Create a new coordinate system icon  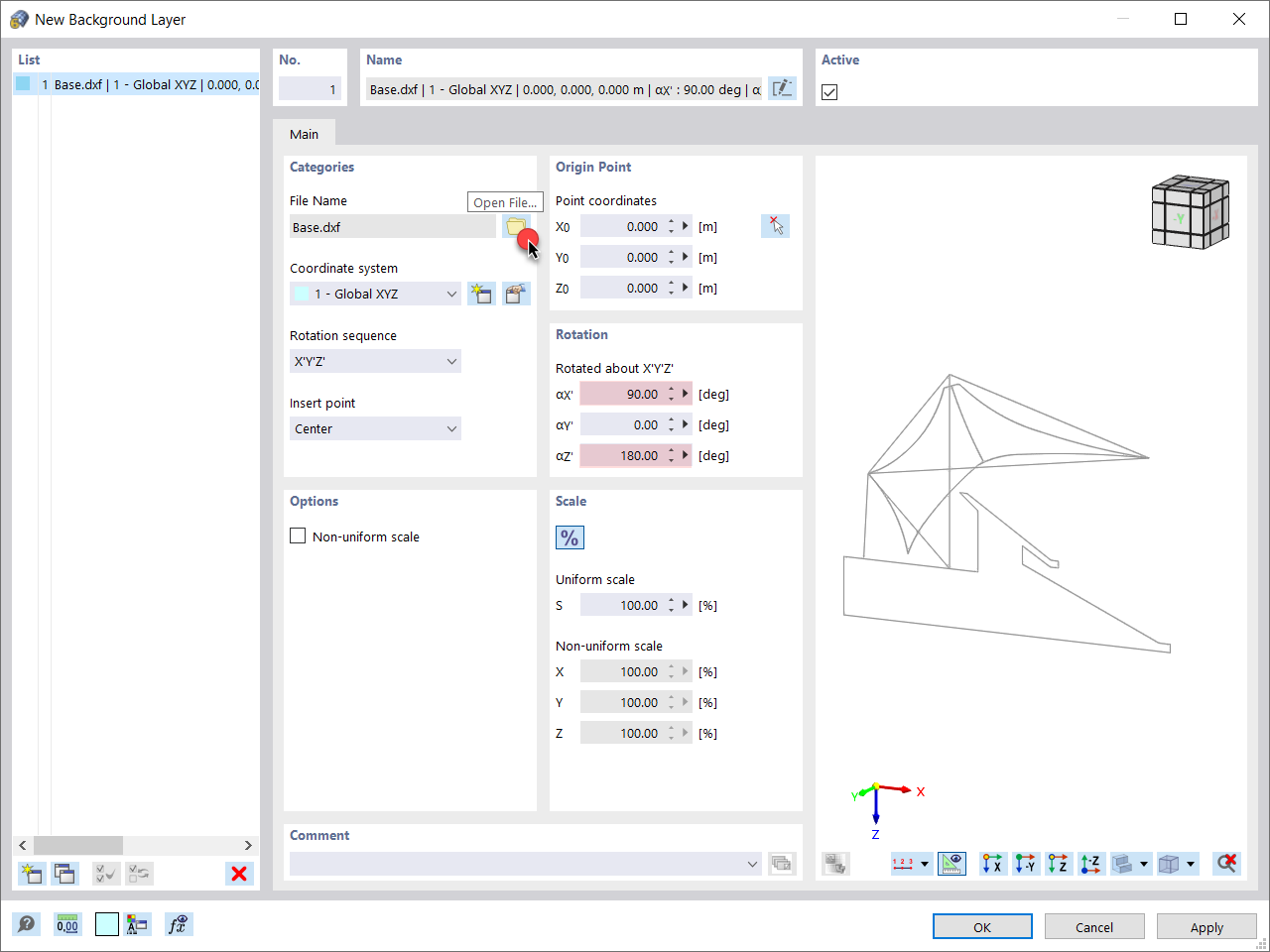coord(482,294)
